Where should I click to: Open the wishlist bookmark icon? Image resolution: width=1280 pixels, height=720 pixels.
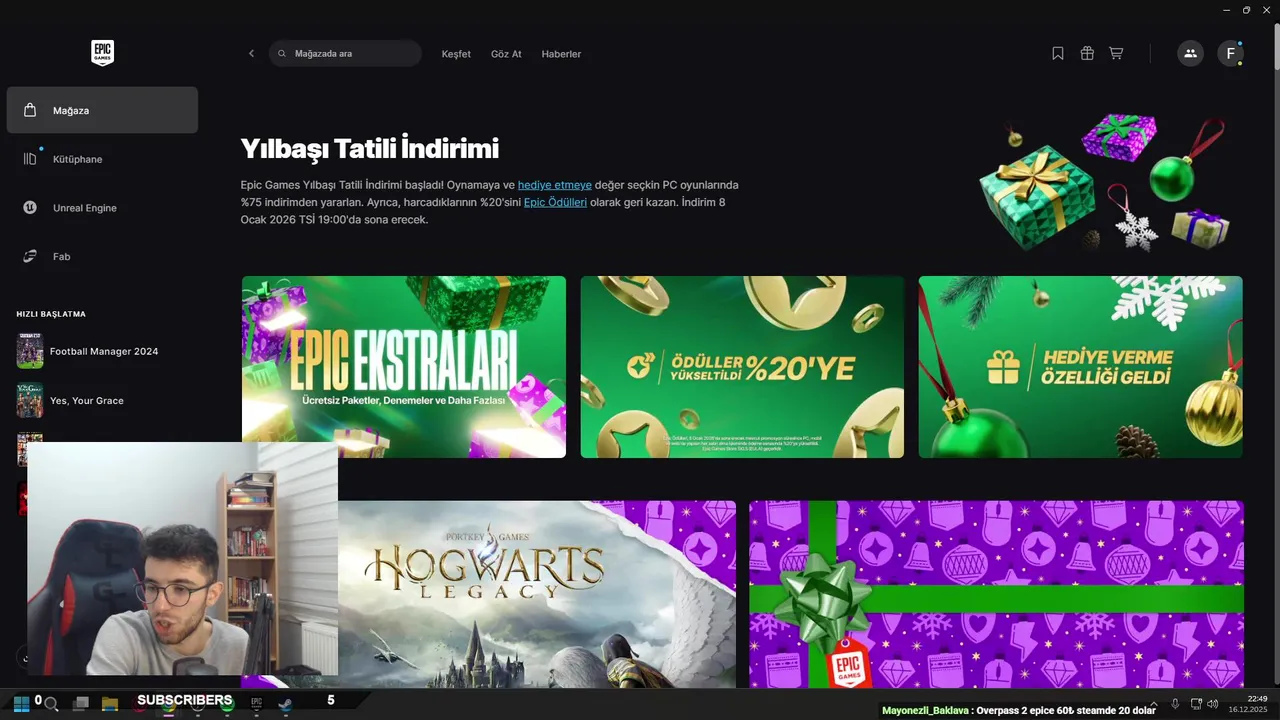click(x=1058, y=54)
